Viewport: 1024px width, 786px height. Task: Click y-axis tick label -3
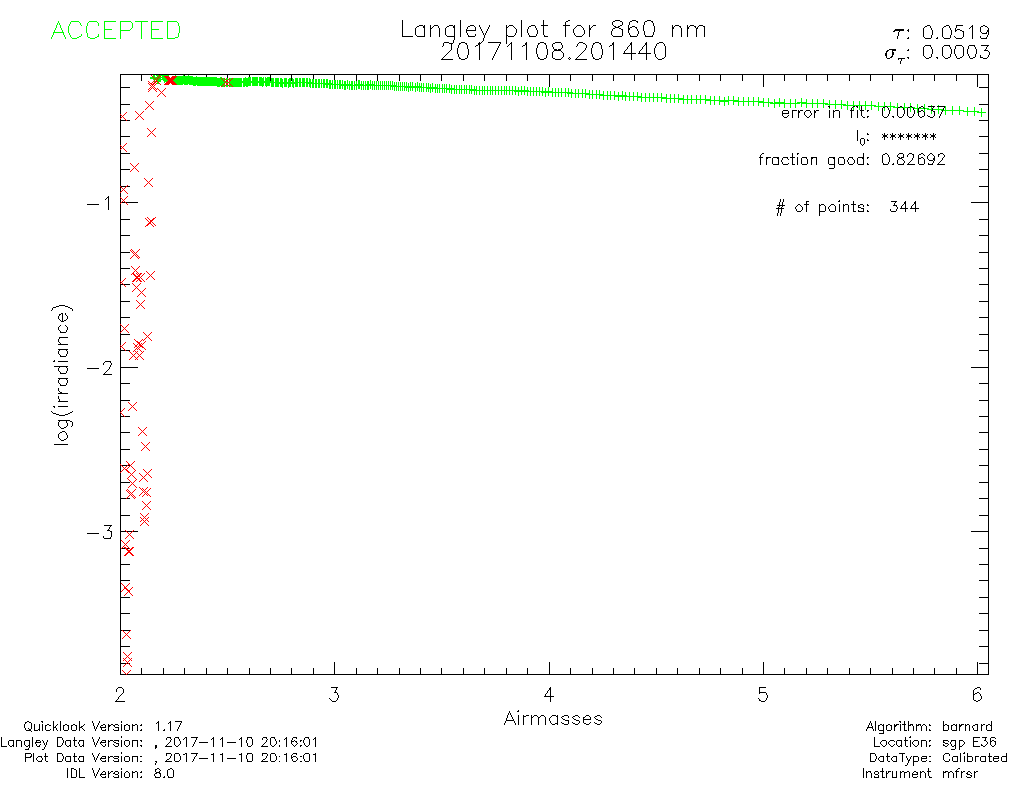[x=98, y=531]
